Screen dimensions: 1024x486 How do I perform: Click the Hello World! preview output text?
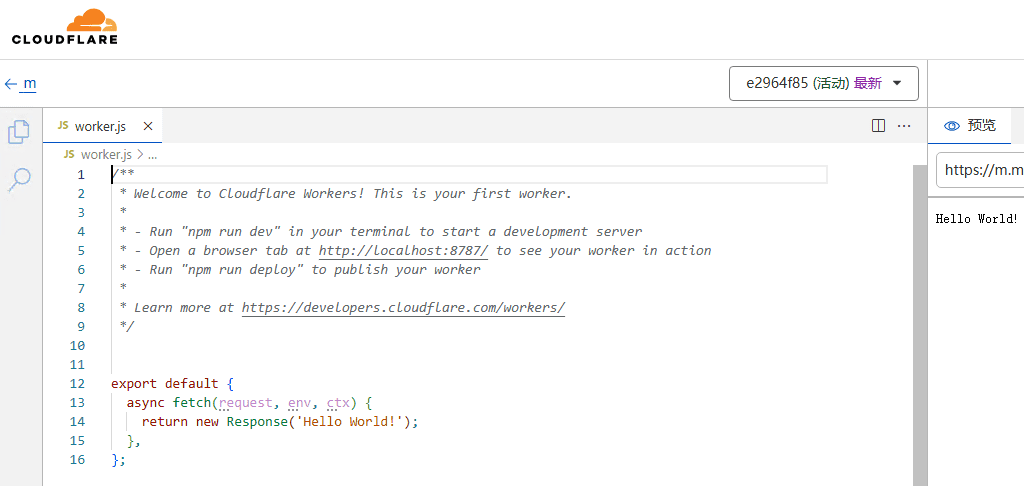click(x=976, y=218)
